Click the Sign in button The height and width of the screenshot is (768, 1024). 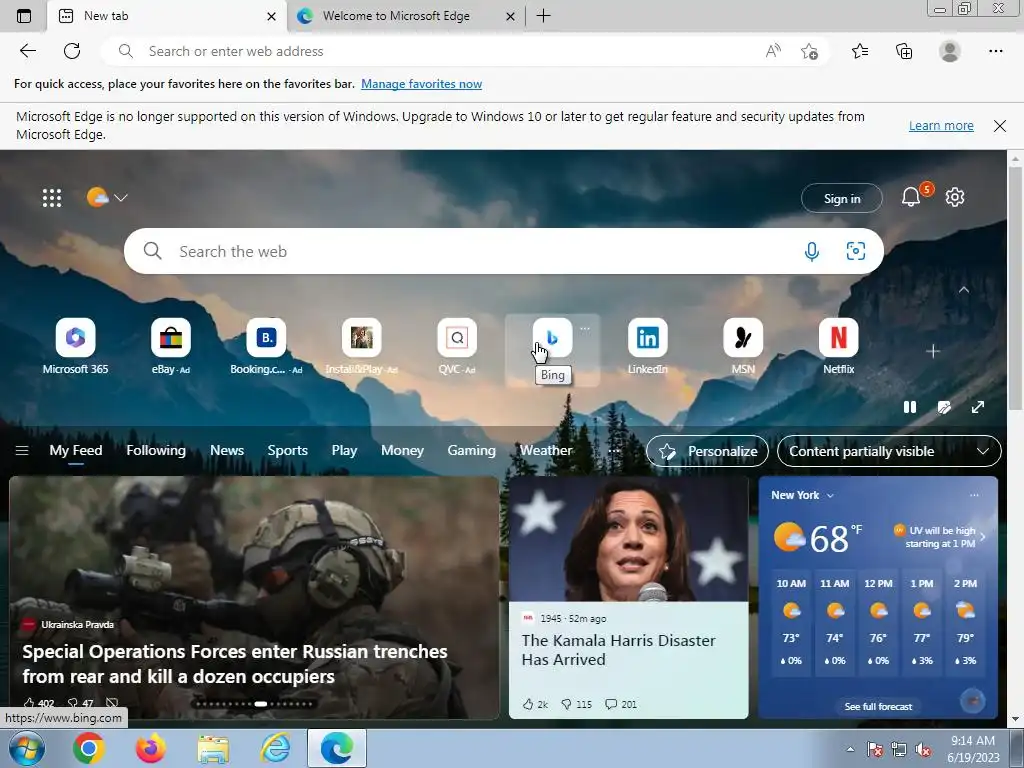842,199
